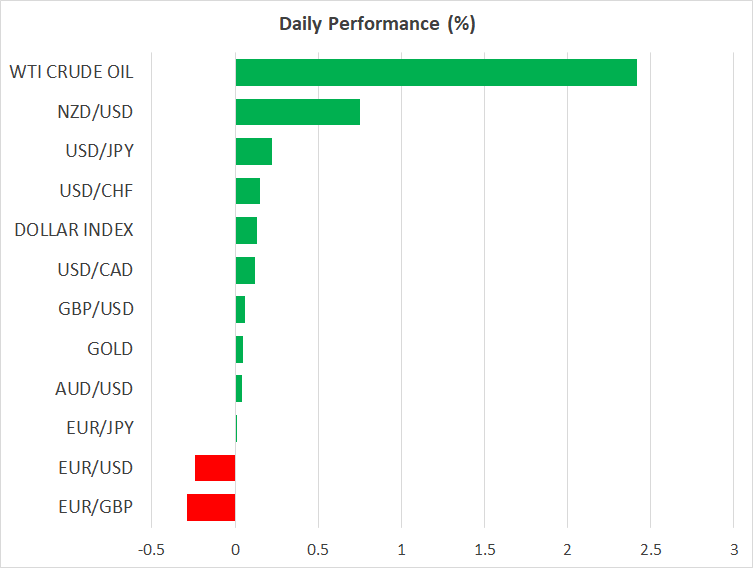
Task: Click the Daily Performance (%) chart title
Action: 376,24
